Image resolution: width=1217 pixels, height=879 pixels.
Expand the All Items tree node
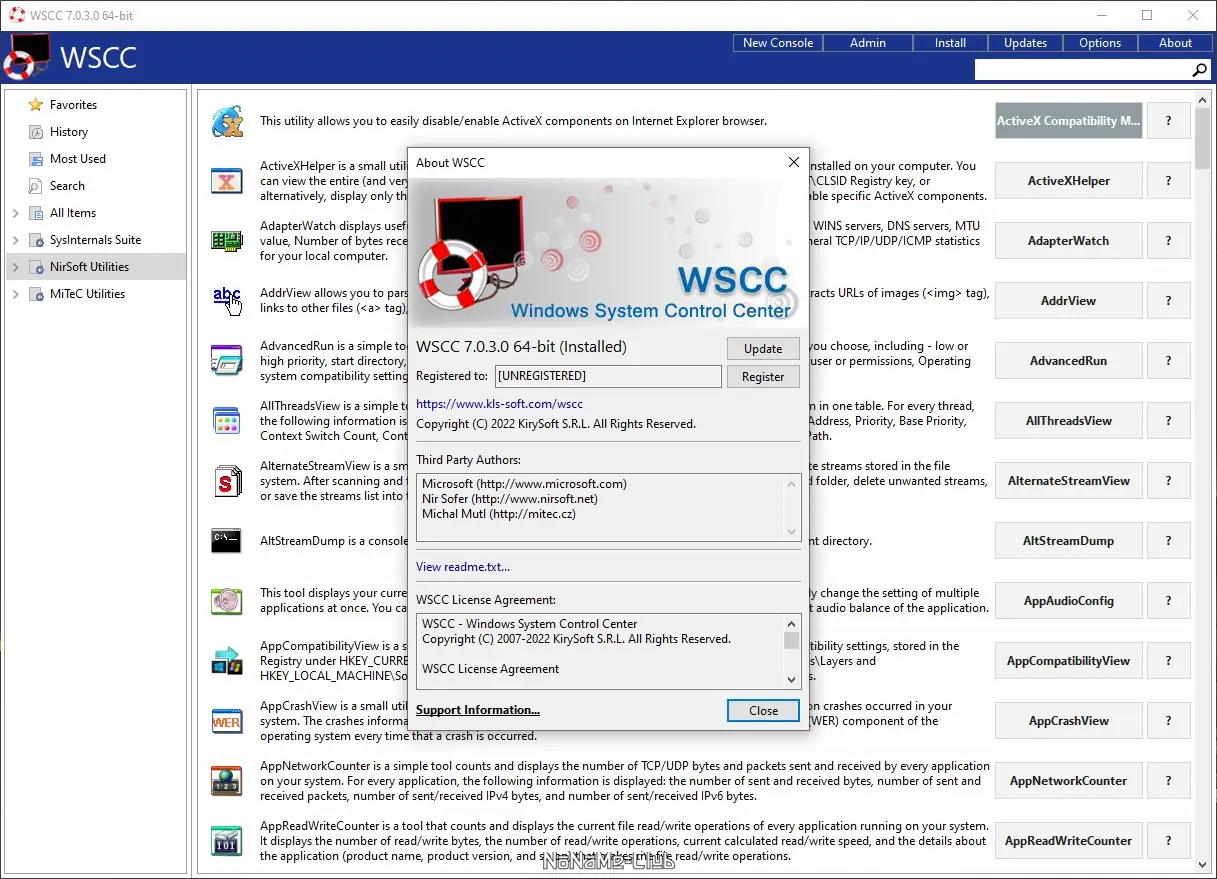coord(15,213)
